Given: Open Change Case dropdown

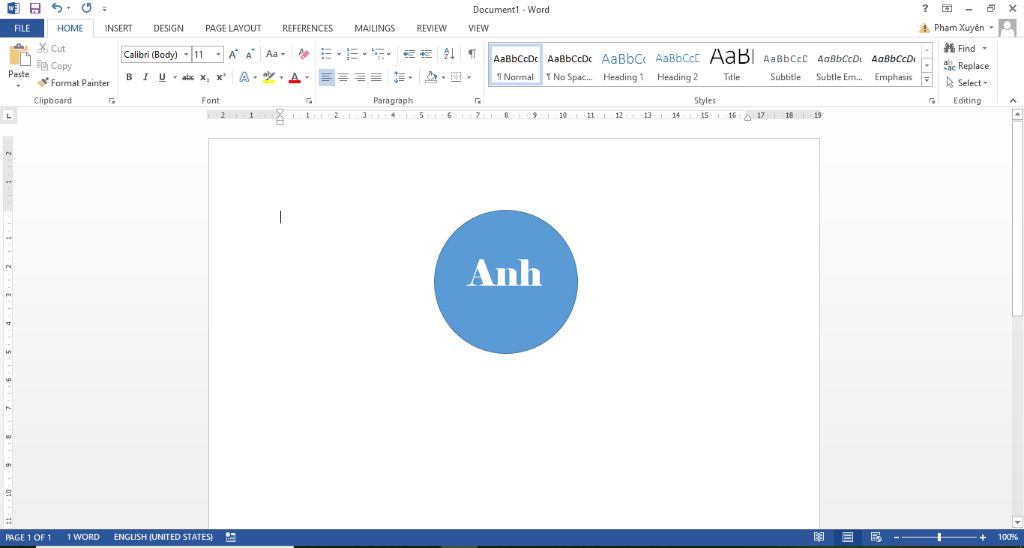Looking at the screenshot, I should (276, 54).
